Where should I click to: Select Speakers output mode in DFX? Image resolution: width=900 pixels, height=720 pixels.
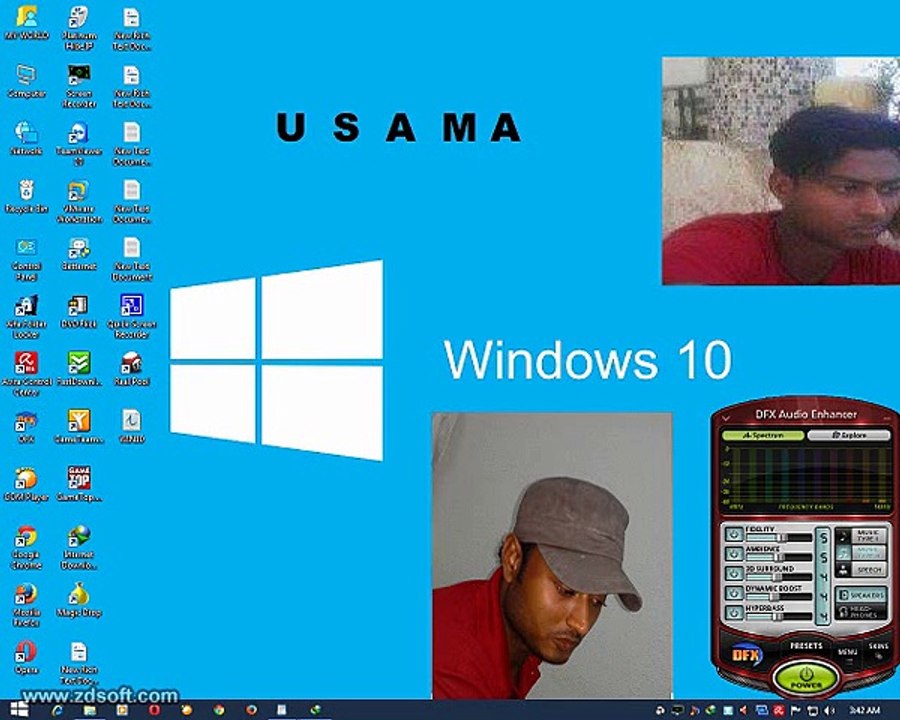[x=861, y=595]
